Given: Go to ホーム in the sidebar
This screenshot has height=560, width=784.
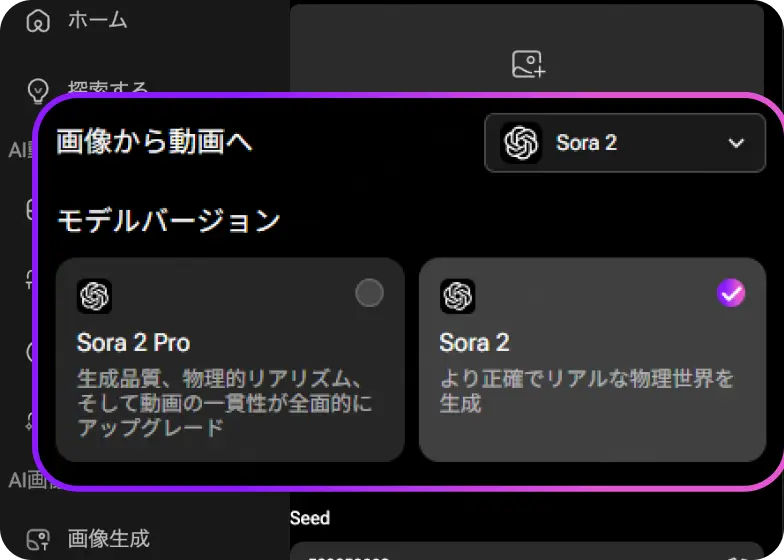Looking at the screenshot, I should [x=97, y=20].
